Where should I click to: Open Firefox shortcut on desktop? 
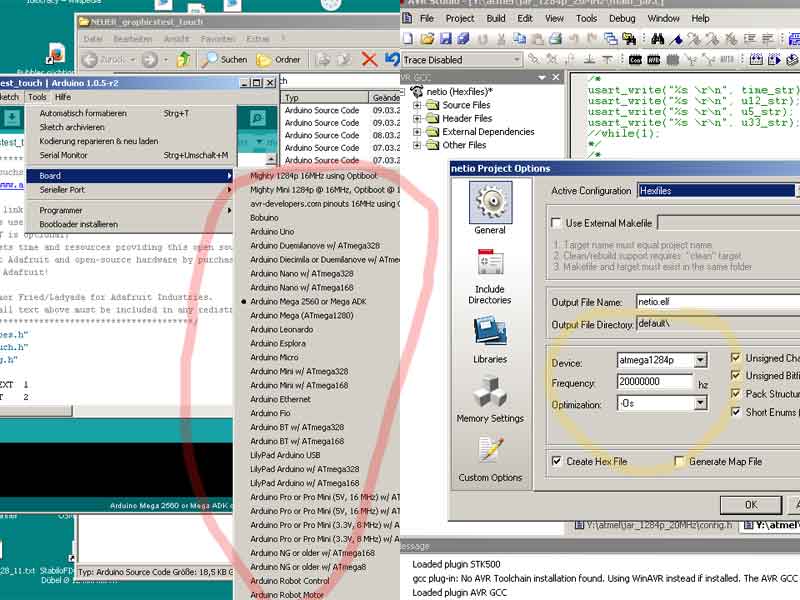56,54
